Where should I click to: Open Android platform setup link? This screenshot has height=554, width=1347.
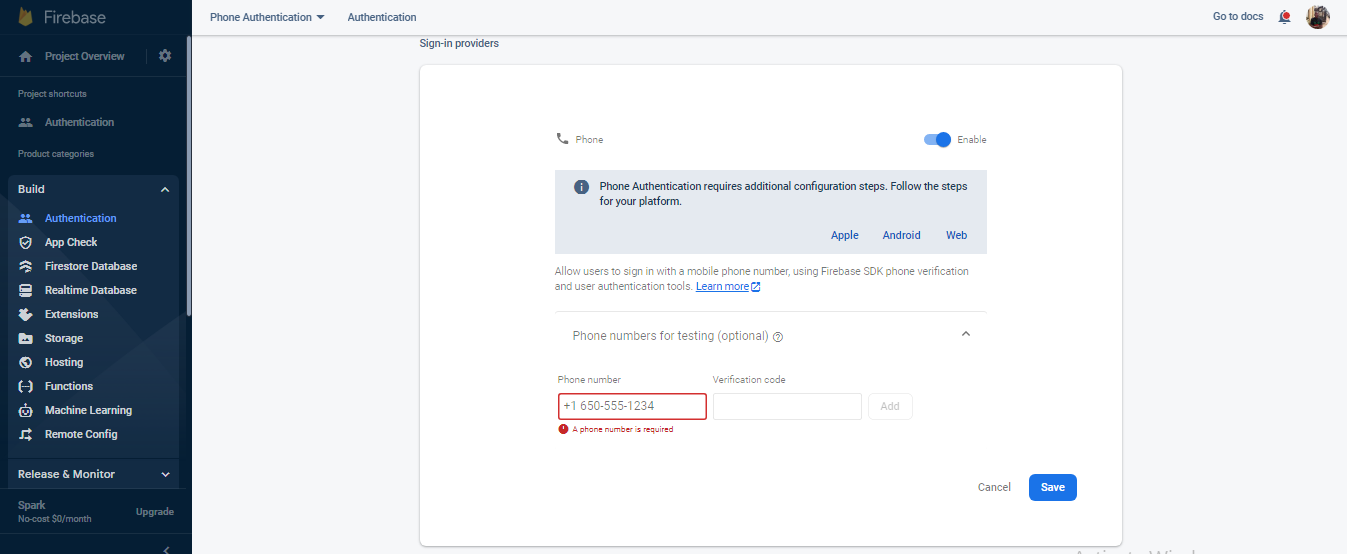901,235
